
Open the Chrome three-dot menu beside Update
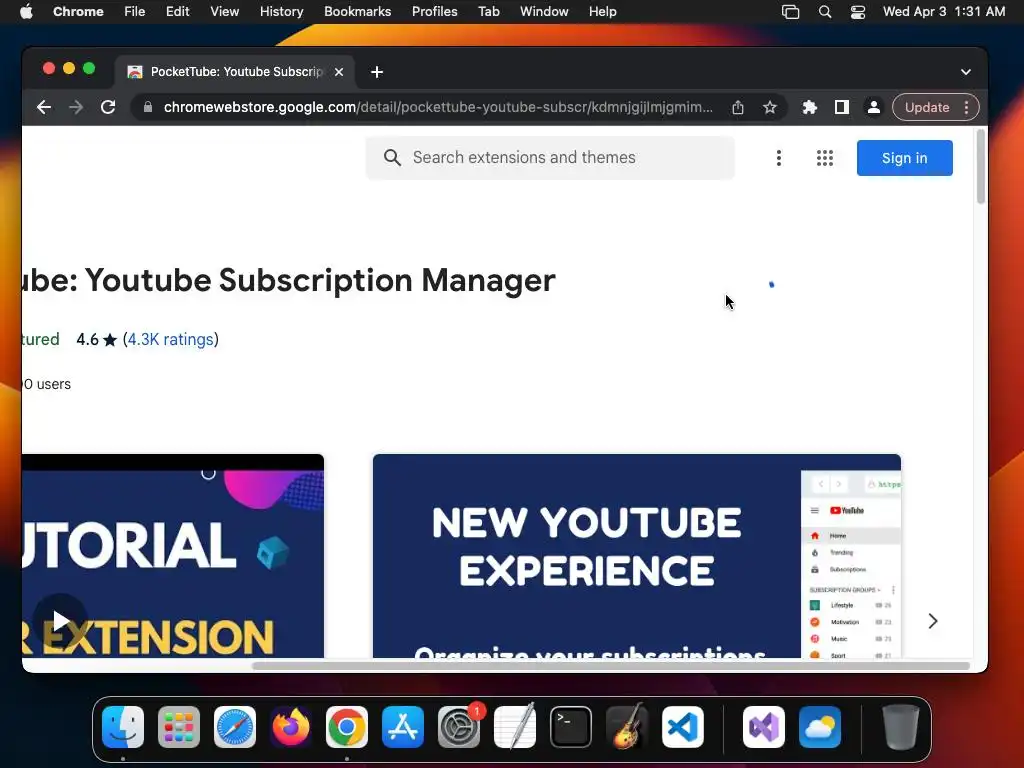point(967,107)
